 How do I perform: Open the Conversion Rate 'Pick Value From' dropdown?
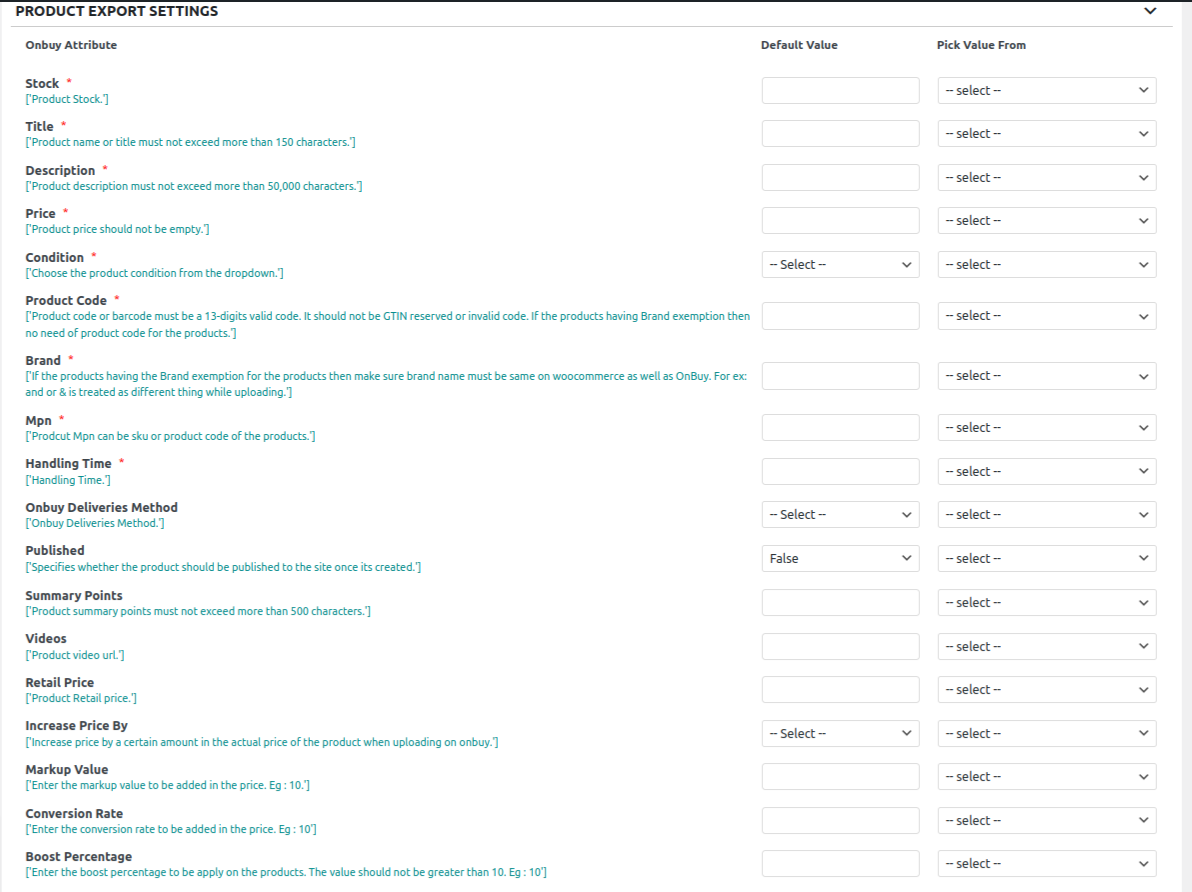pos(1047,821)
